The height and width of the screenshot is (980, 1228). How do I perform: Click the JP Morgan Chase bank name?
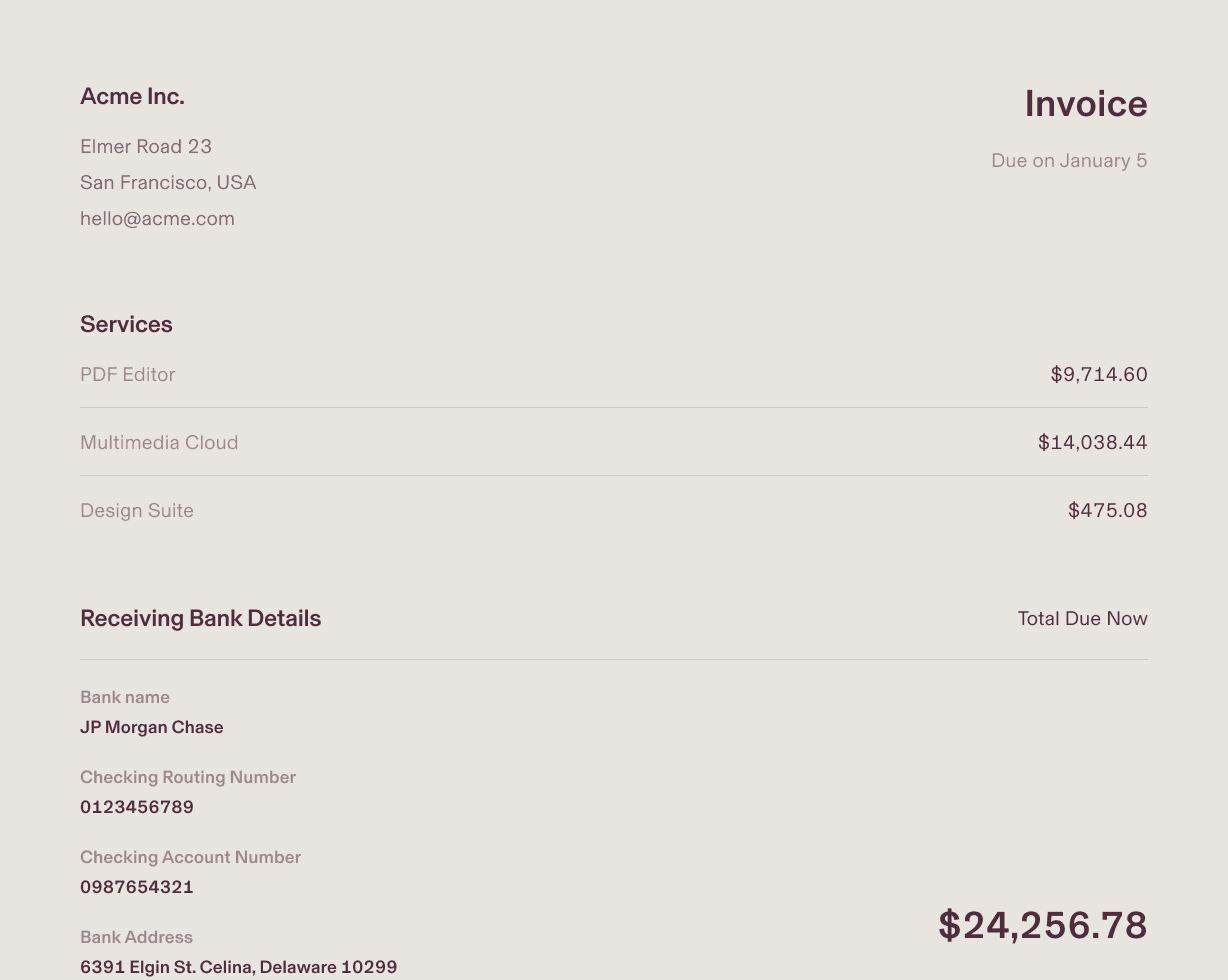pyautogui.click(x=151, y=728)
